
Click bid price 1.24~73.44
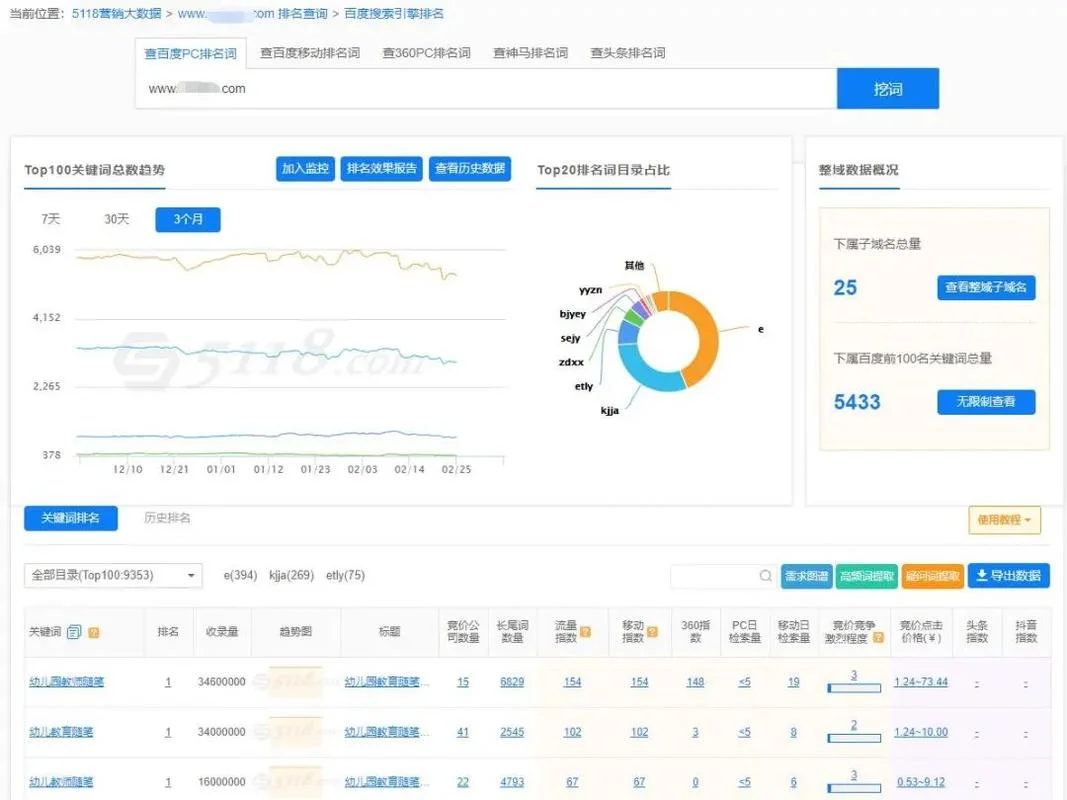click(x=921, y=682)
